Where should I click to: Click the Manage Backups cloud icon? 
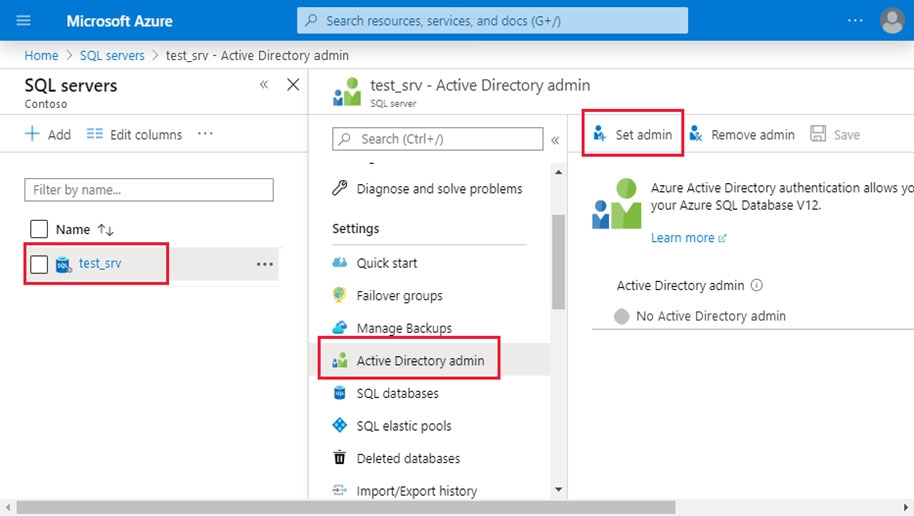coord(340,327)
